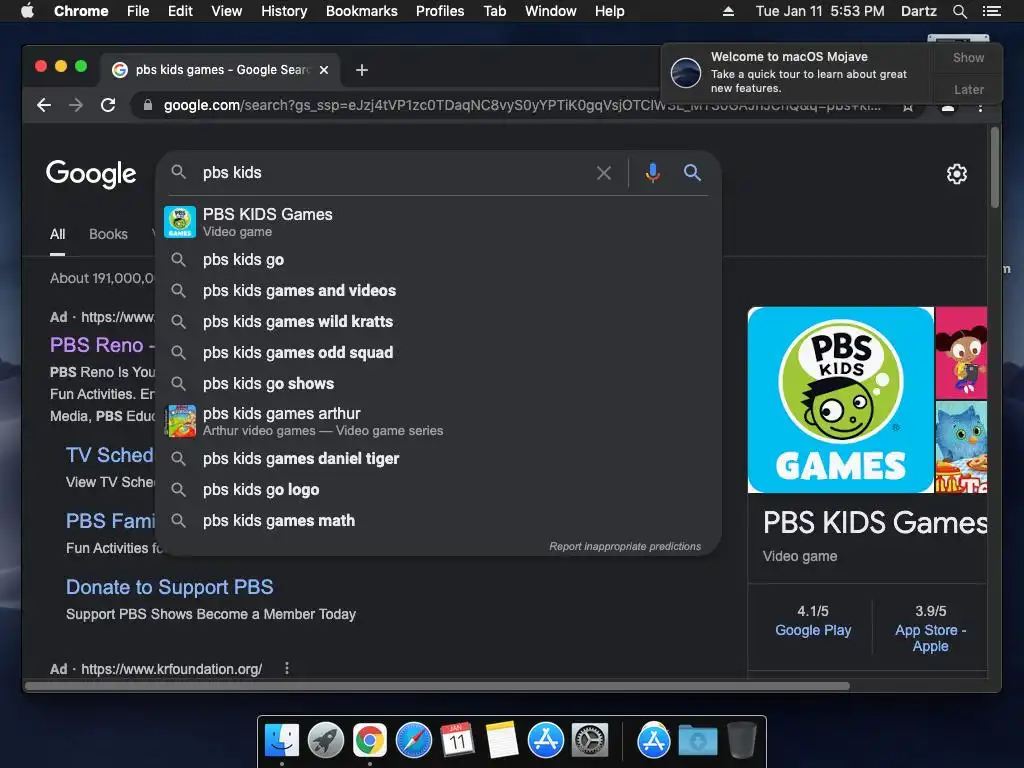Open the File menu
1024x768 pixels.
pyautogui.click(x=138, y=11)
